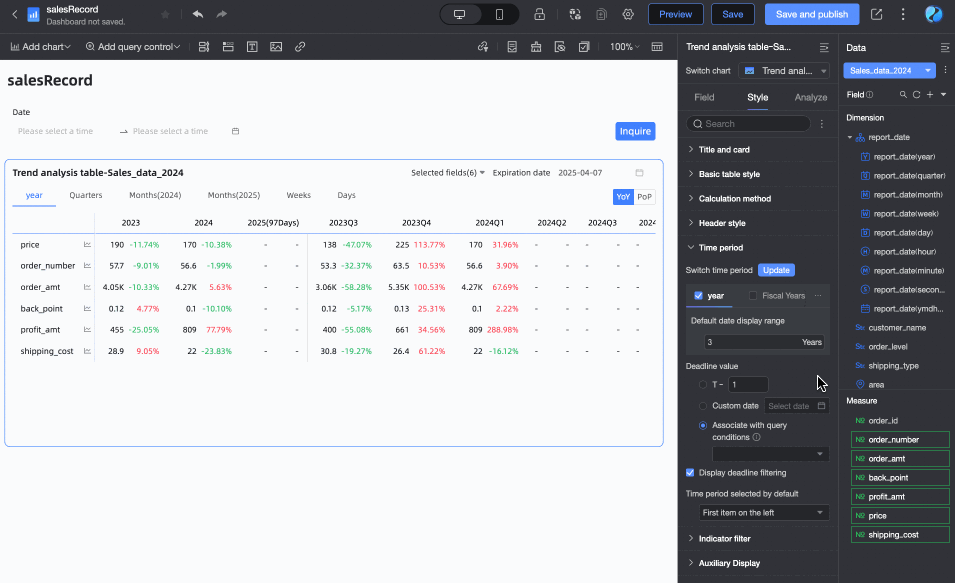The height and width of the screenshot is (583, 955).
Task: Click the Save and publish button
Action: (x=811, y=14)
